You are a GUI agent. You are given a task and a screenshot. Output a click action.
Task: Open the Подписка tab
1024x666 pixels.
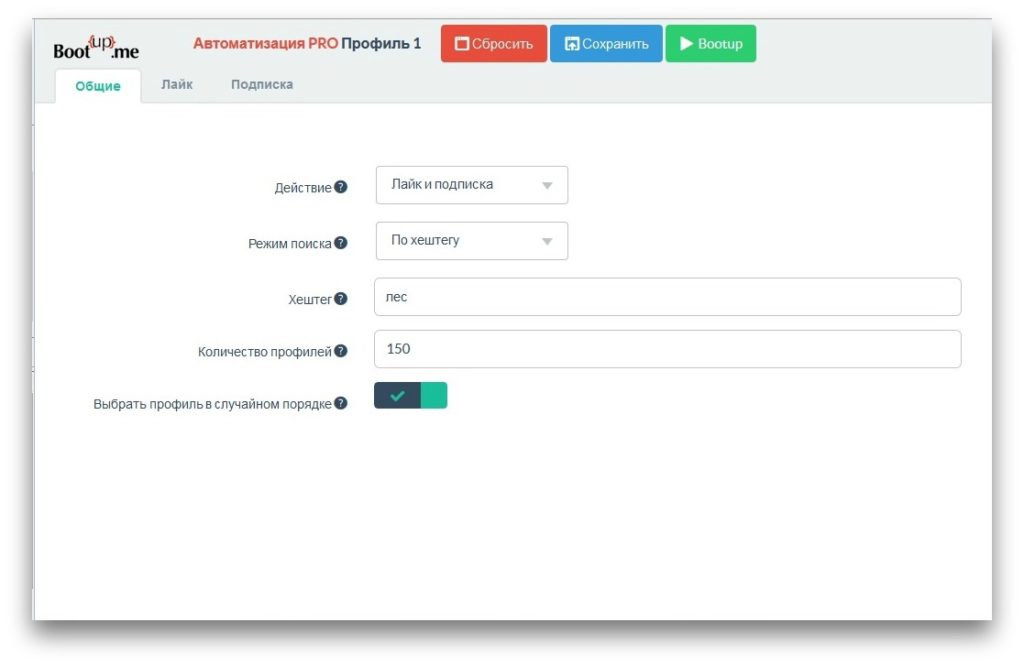(x=262, y=85)
